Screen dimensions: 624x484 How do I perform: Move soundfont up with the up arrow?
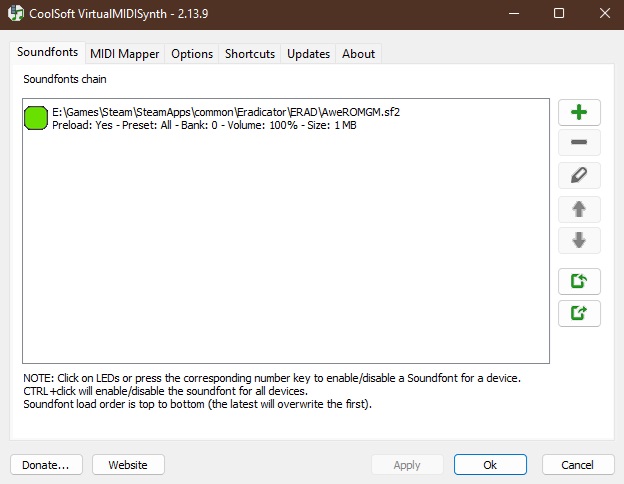coord(579,209)
